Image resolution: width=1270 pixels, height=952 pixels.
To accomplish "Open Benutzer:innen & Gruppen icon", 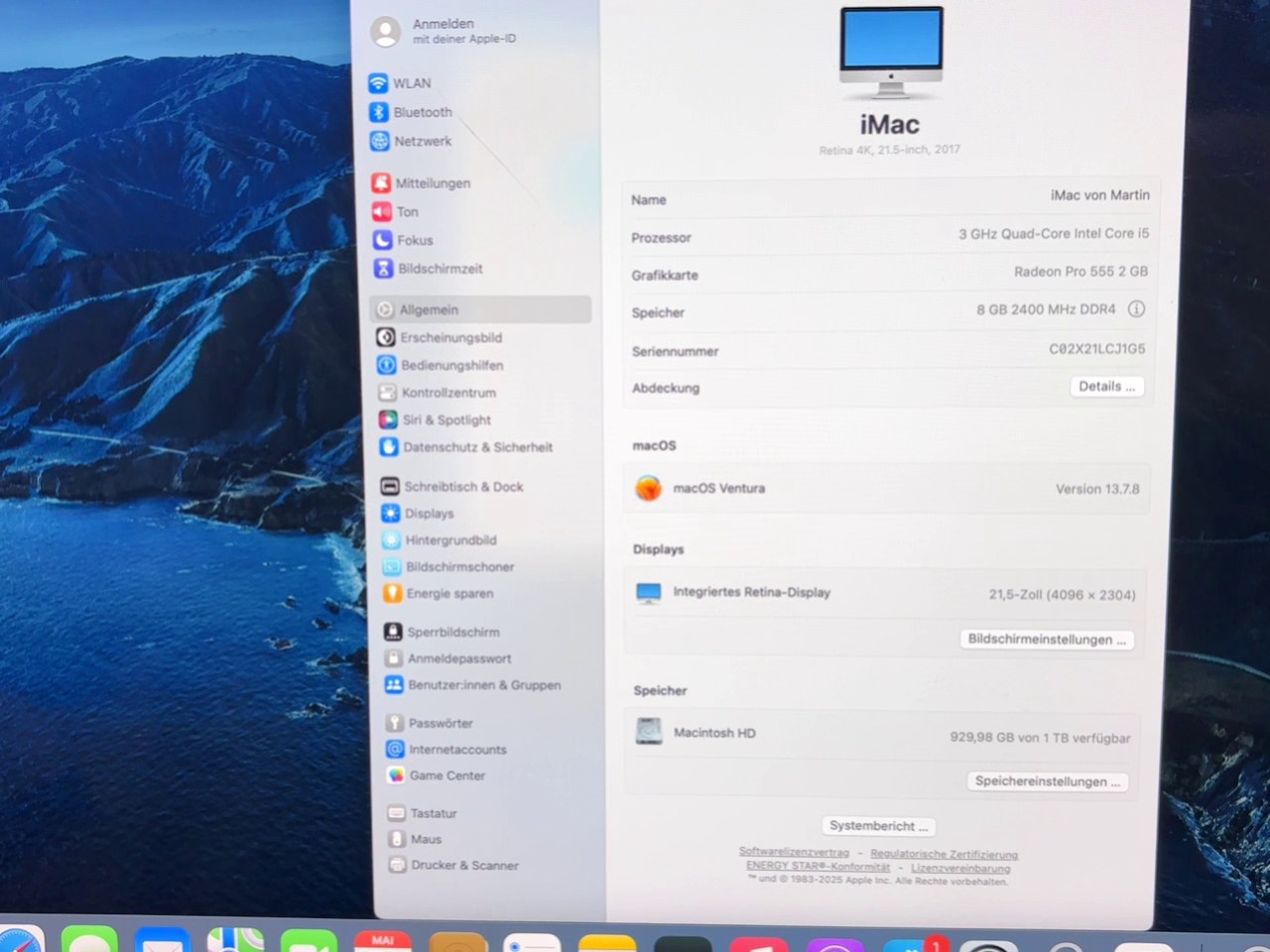I will tap(394, 684).
